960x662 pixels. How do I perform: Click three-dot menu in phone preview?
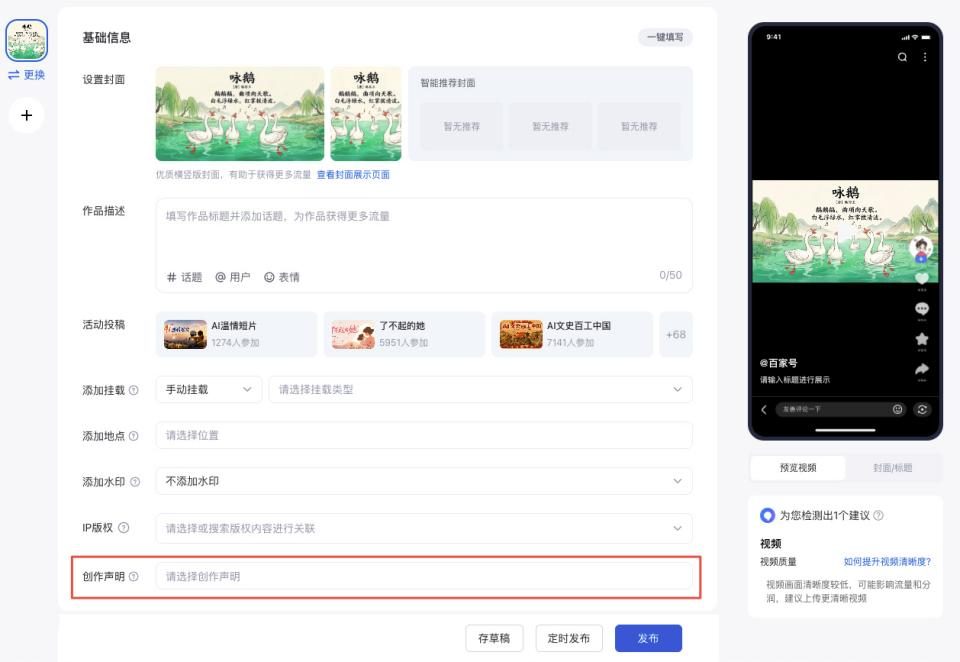click(924, 57)
